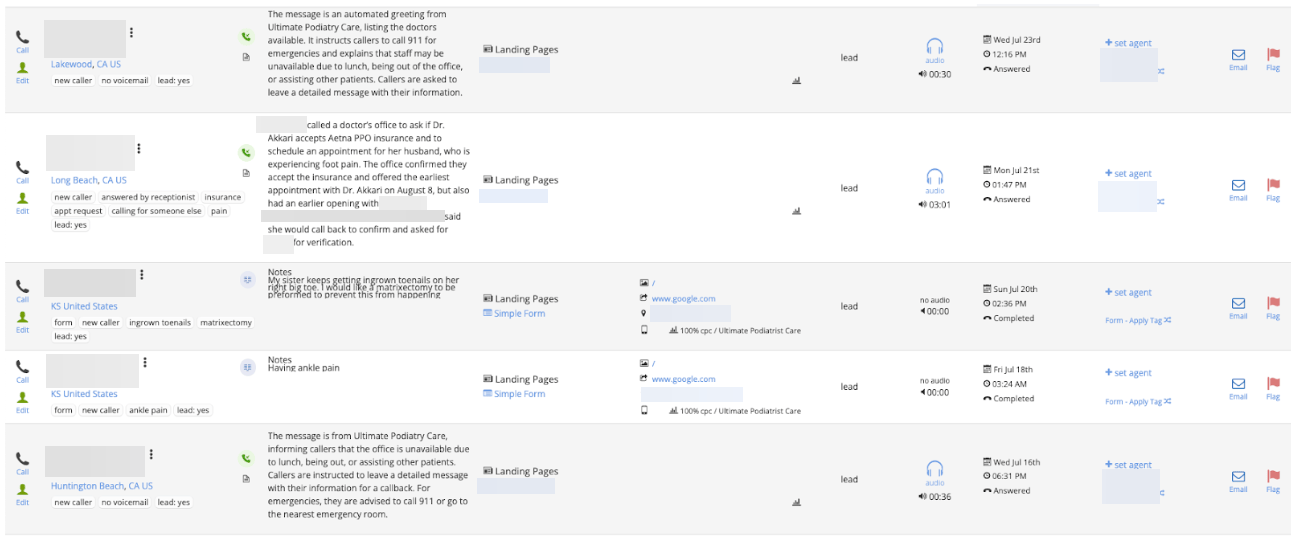Click Simple Form link for ankle pain lead
Viewport: 1294px width, 536px height.
point(519,394)
